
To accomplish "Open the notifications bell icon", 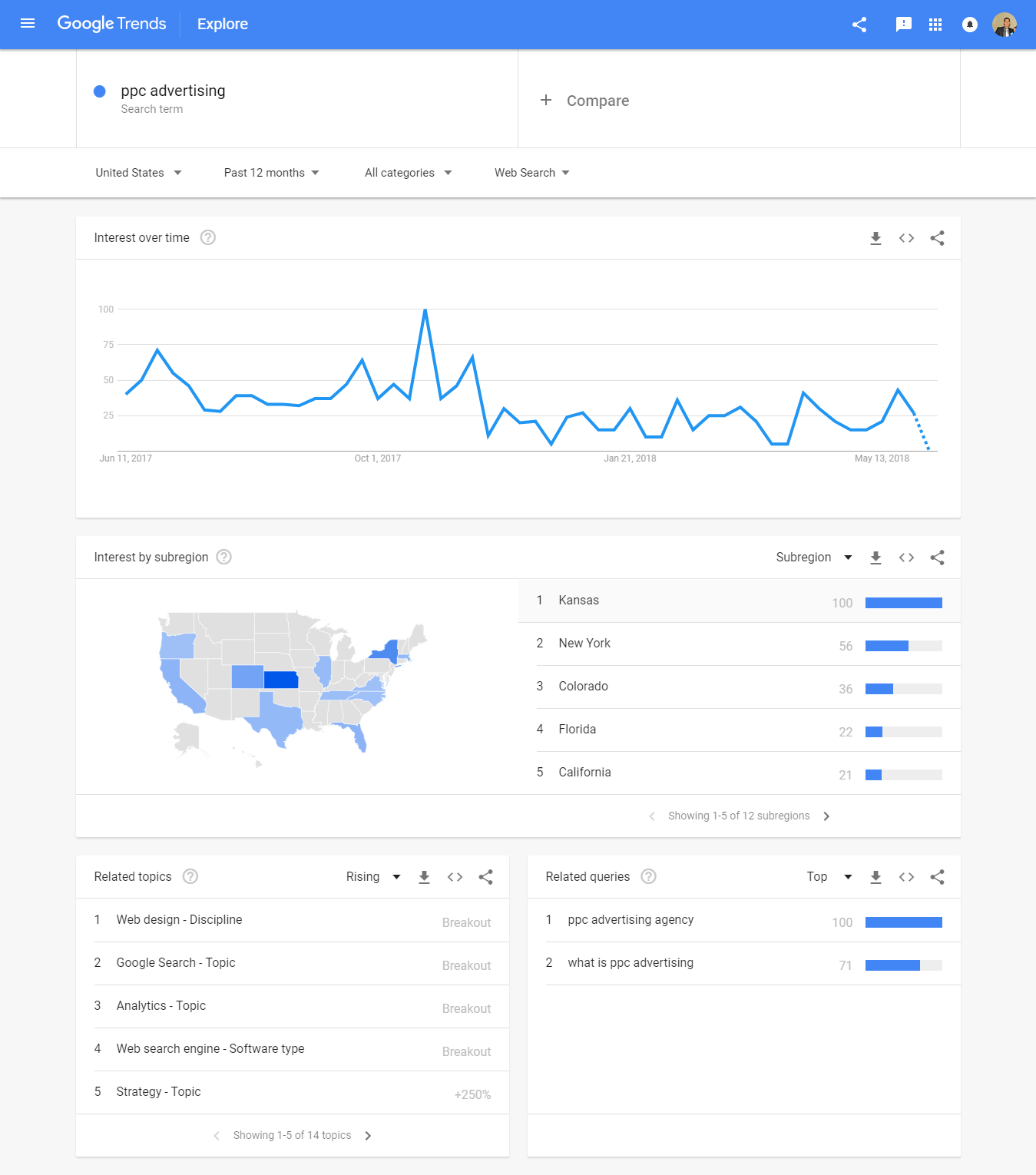I will click(x=970, y=25).
